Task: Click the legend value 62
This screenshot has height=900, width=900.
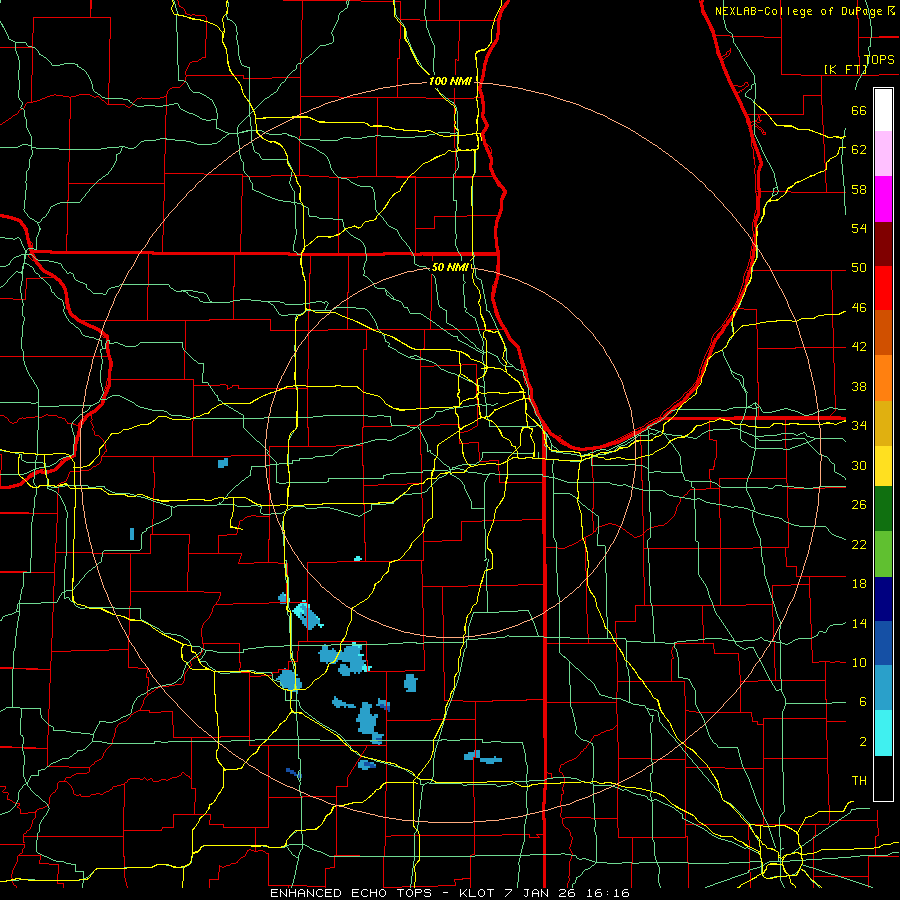Action: point(859,150)
